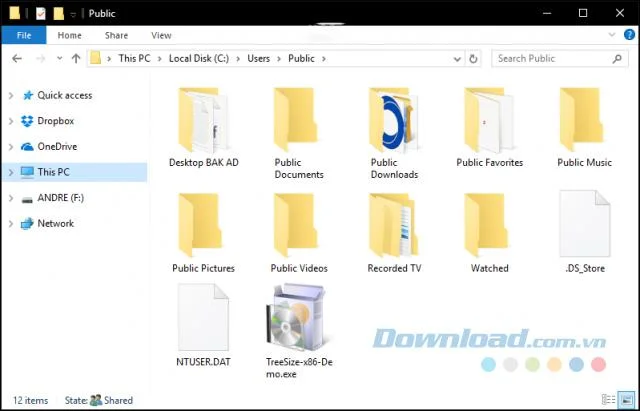The image size is (640, 411).
Task: Select This PC in navigation pane
Action: click(x=74, y=172)
